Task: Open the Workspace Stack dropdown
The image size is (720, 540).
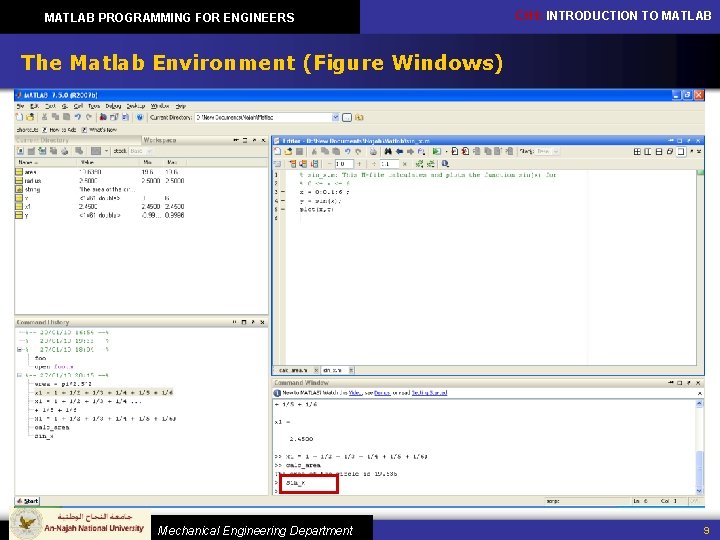Action: tap(149, 151)
